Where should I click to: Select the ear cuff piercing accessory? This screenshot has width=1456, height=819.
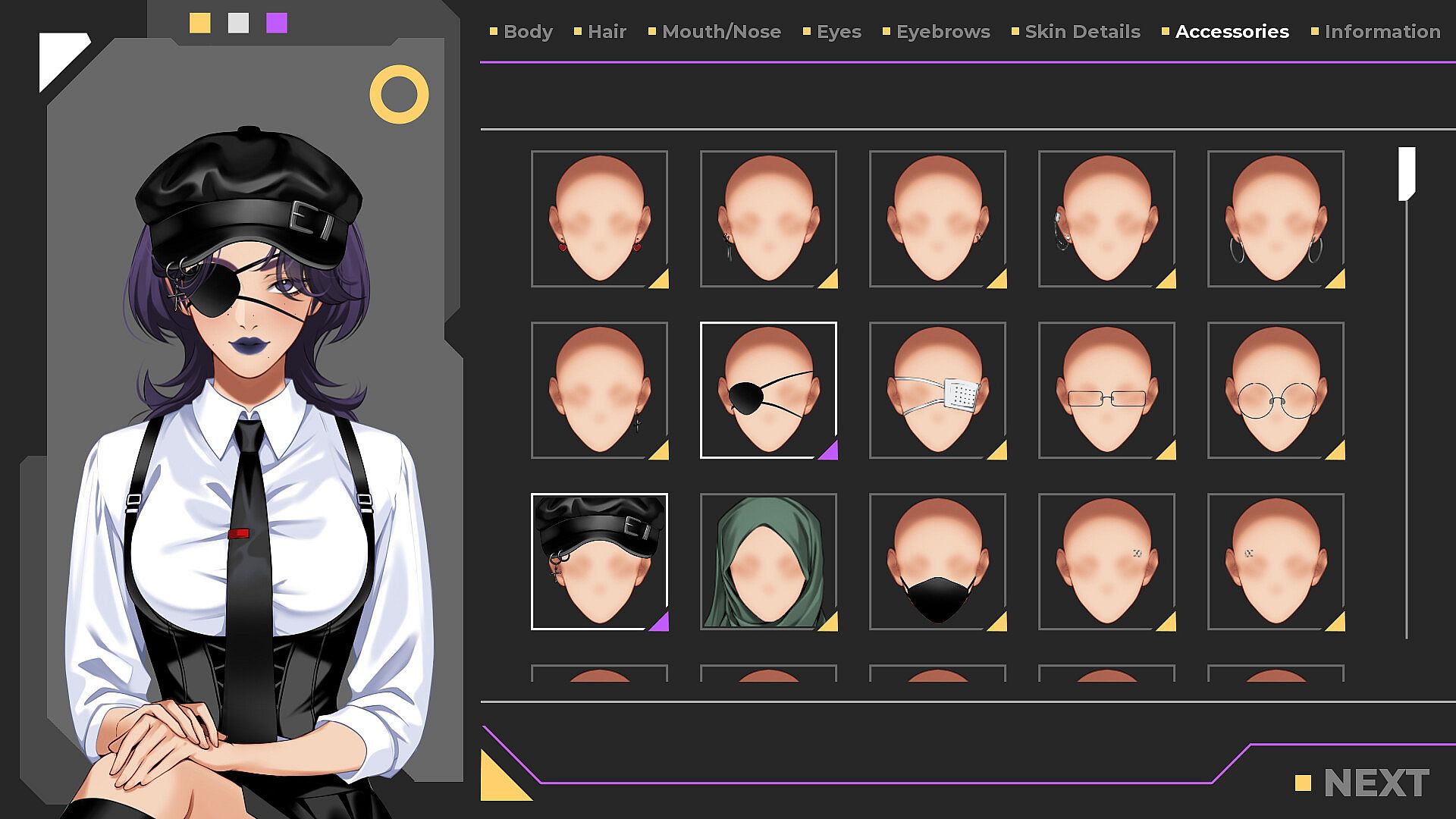pos(1106,218)
